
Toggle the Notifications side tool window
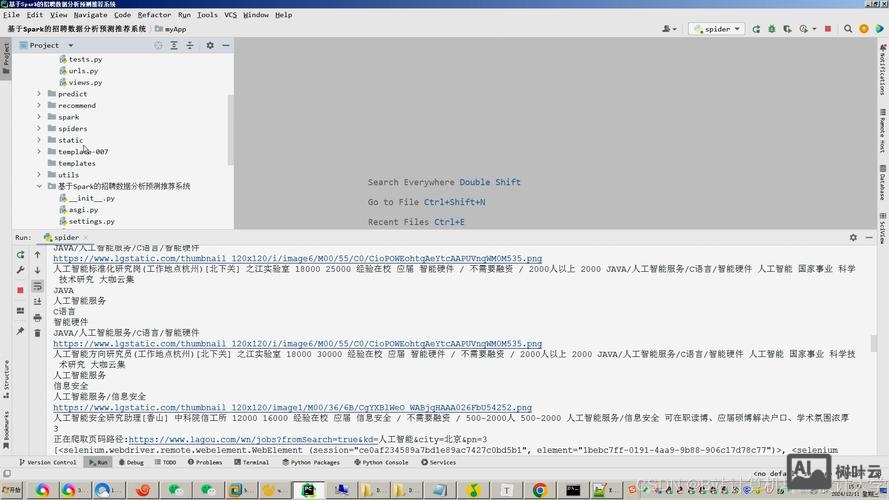[883, 70]
